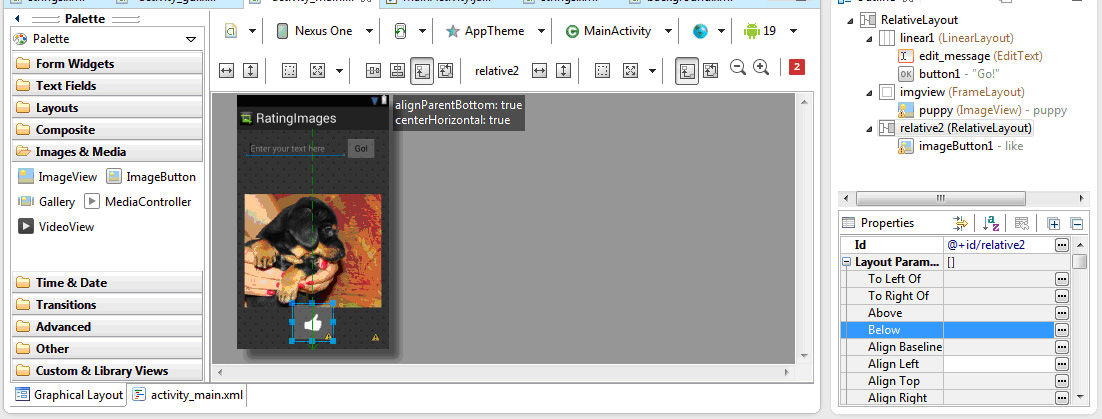1102x419 pixels.
Task: Toggle fill height button right of relative2 label
Action: (x=564, y=70)
